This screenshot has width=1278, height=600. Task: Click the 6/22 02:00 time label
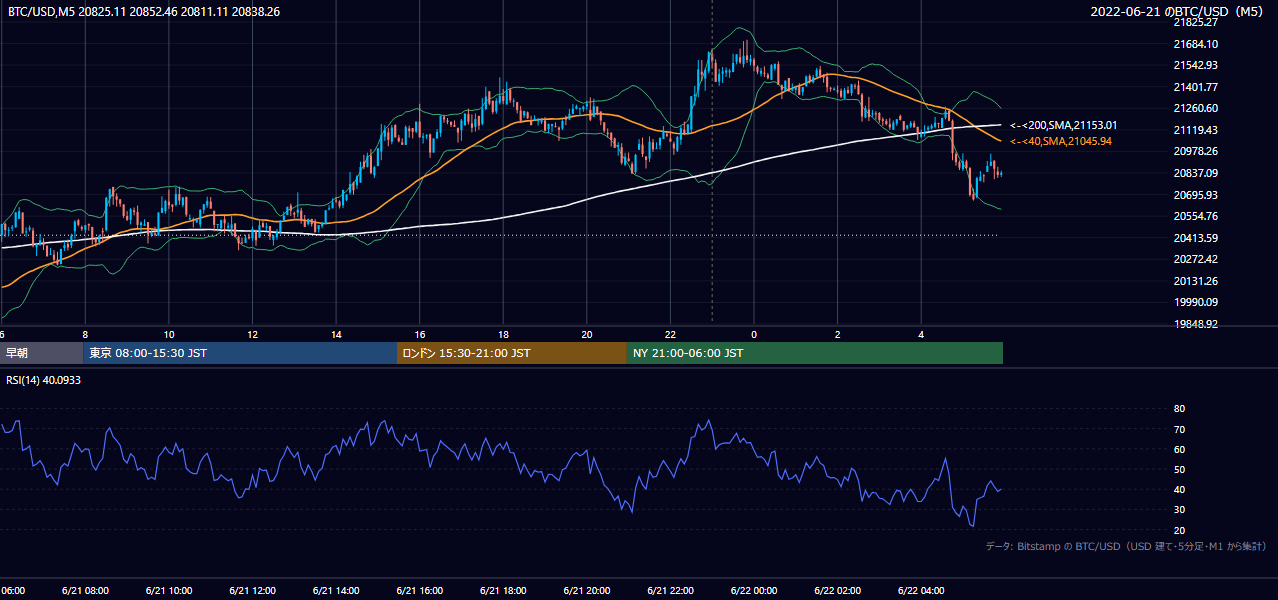point(838,590)
